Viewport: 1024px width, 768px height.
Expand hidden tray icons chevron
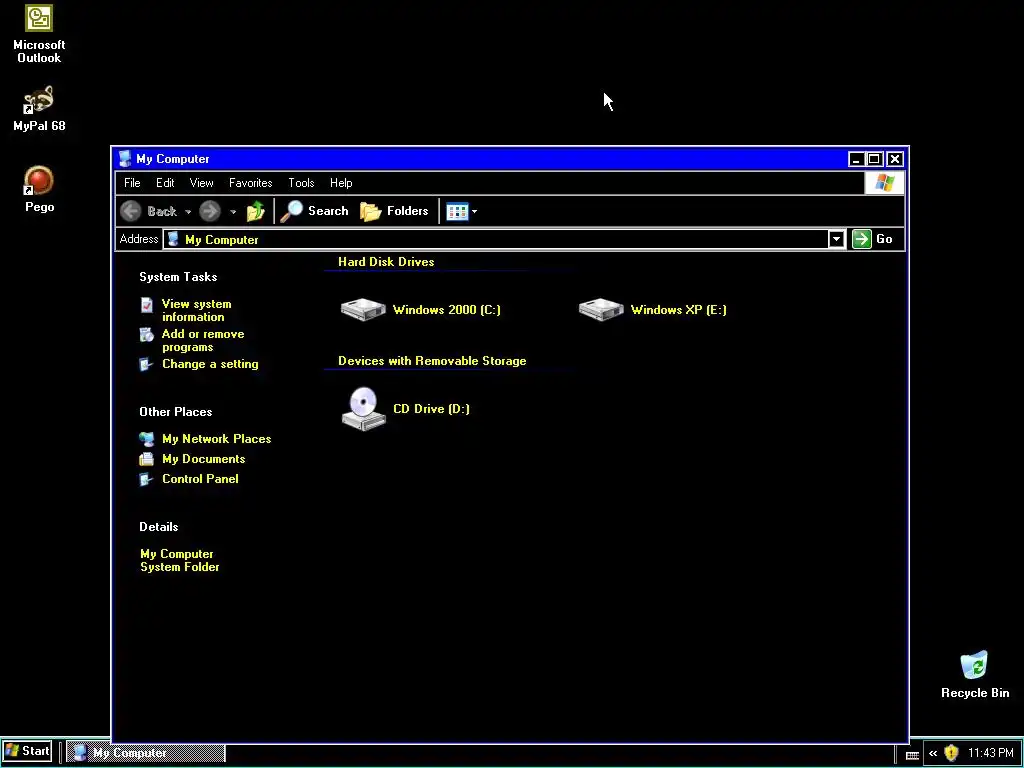(x=933, y=753)
